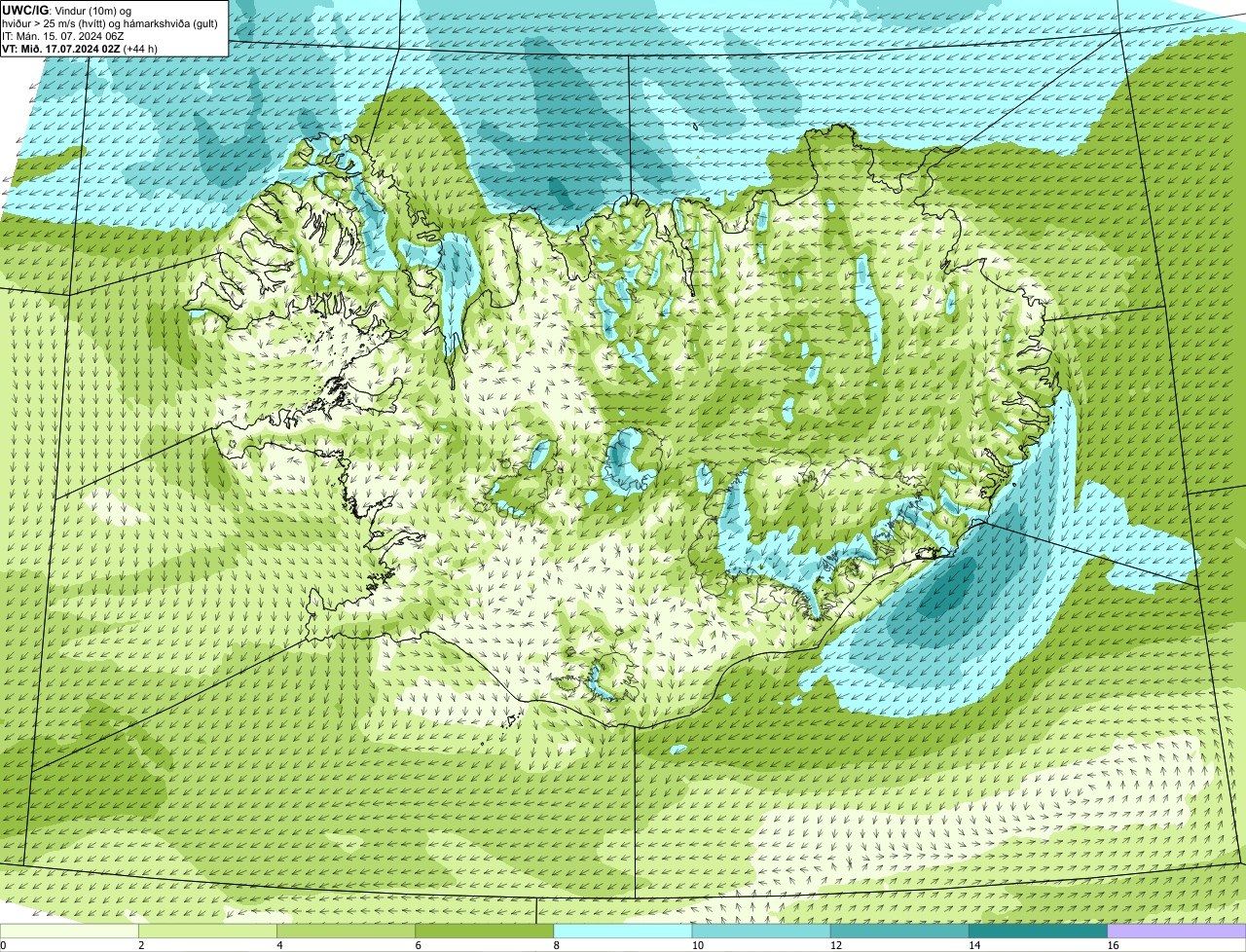Click the light cyan 8–10 m/s legend swatch

point(623,932)
